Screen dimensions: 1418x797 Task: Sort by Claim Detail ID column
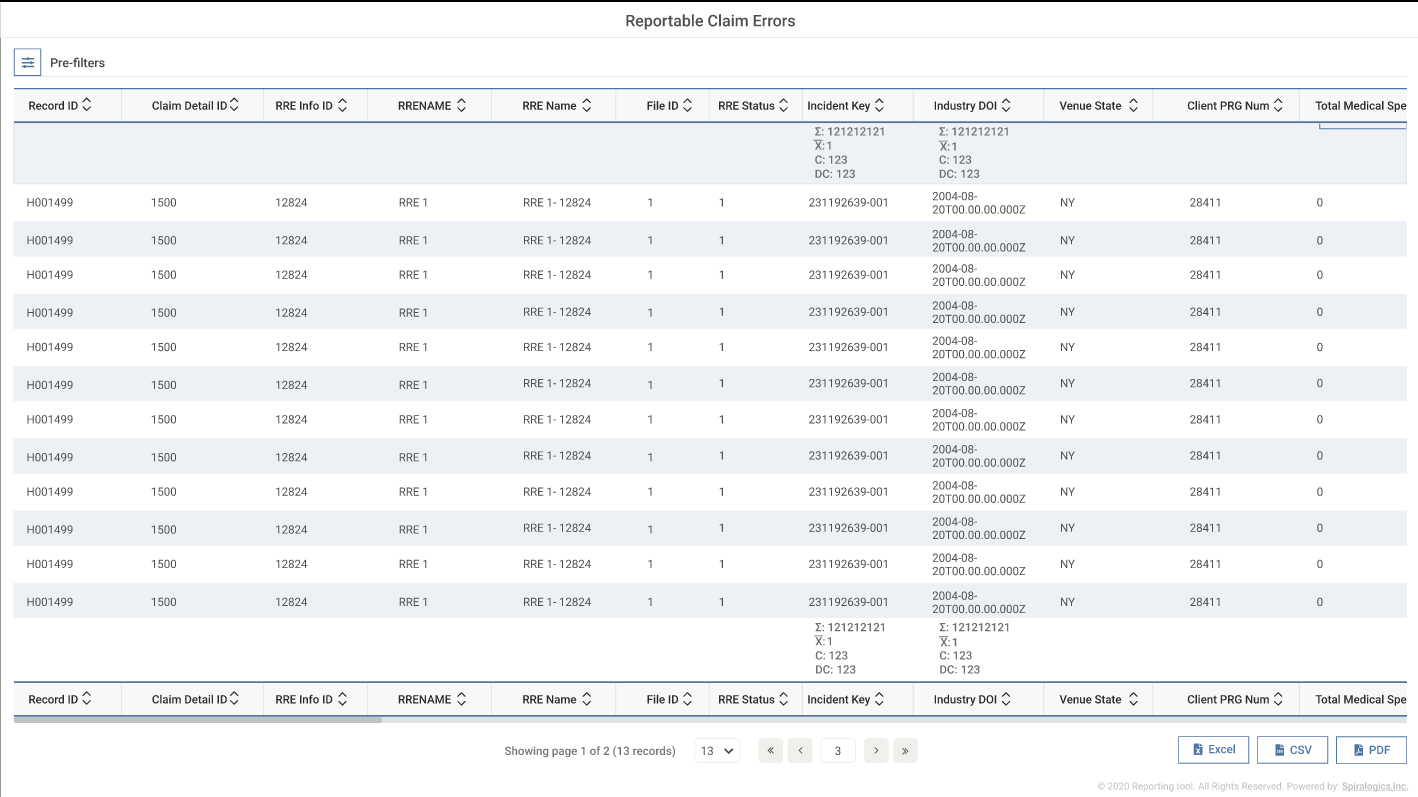click(234, 105)
